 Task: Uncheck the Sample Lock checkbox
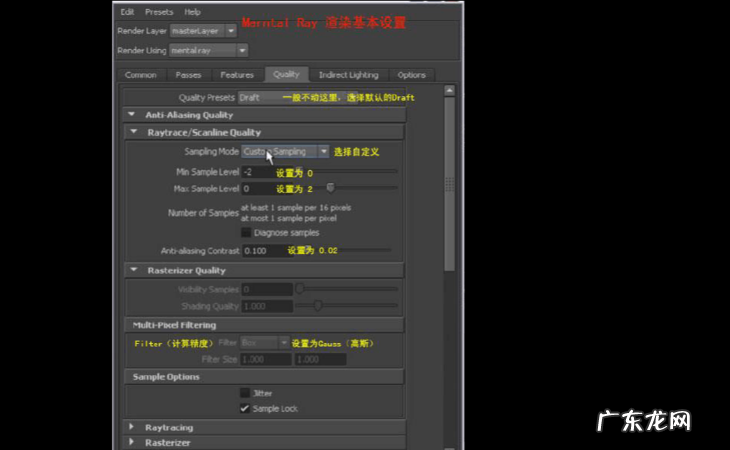click(245, 408)
